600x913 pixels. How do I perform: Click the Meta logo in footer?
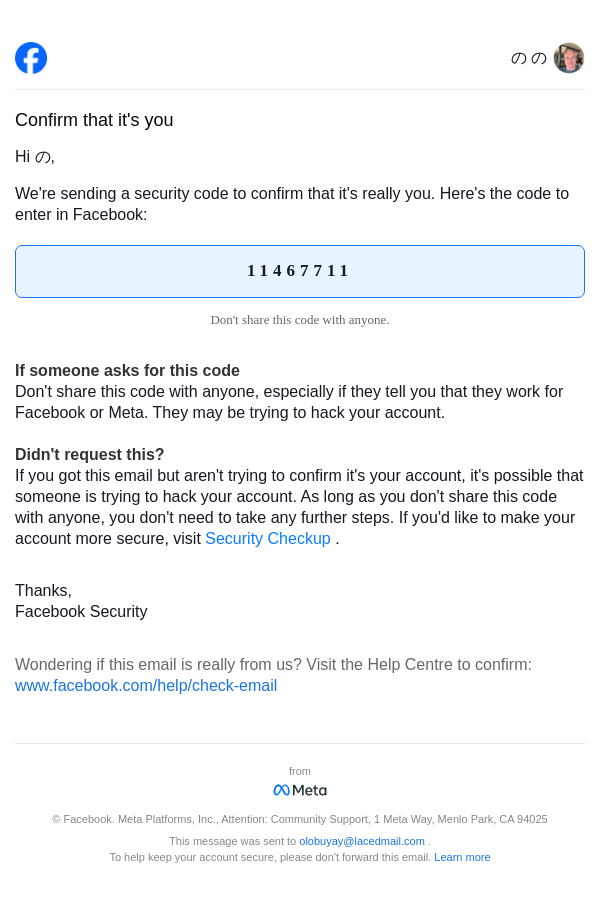coord(300,790)
